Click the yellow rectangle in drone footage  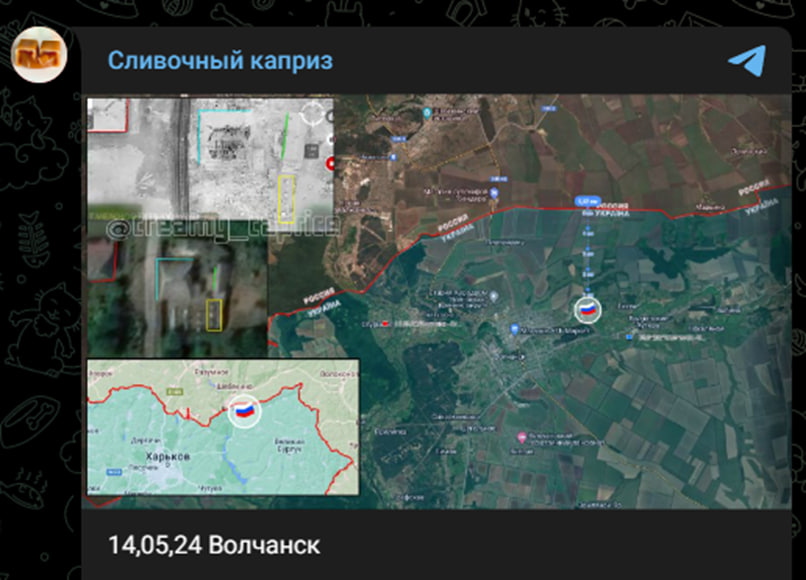point(286,198)
